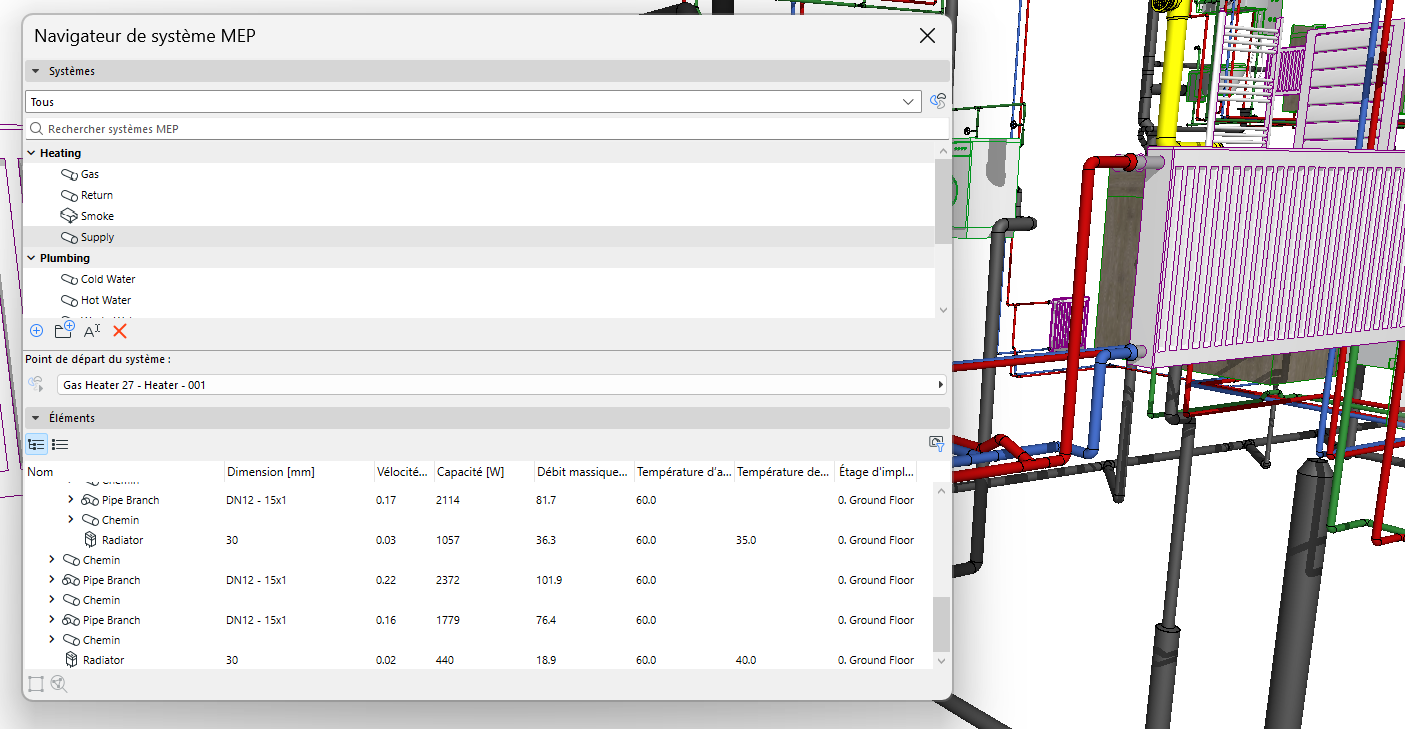The width and height of the screenshot is (1405, 729).
Task: Click the 101.9 mass flow cell
Action: [x=549, y=580]
